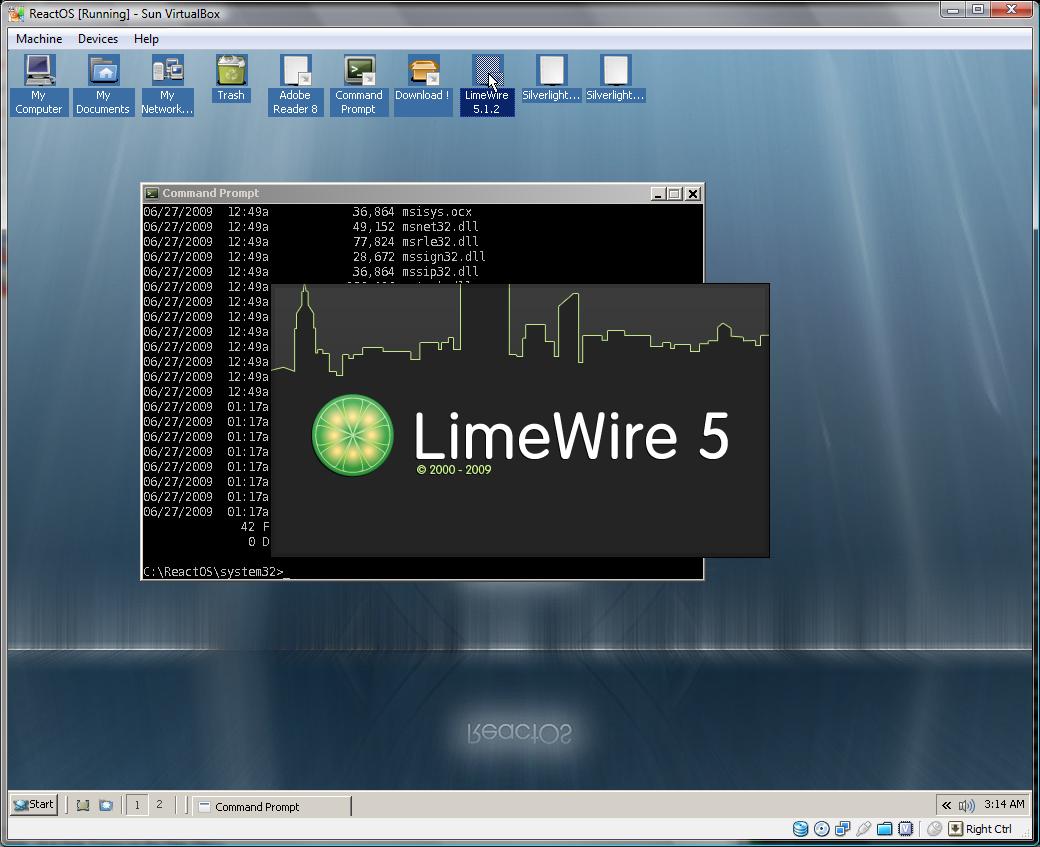This screenshot has width=1040, height=847.
Task: Click the LimeWire 5 splash screen
Action: pyautogui.click(x=521, y=421)
